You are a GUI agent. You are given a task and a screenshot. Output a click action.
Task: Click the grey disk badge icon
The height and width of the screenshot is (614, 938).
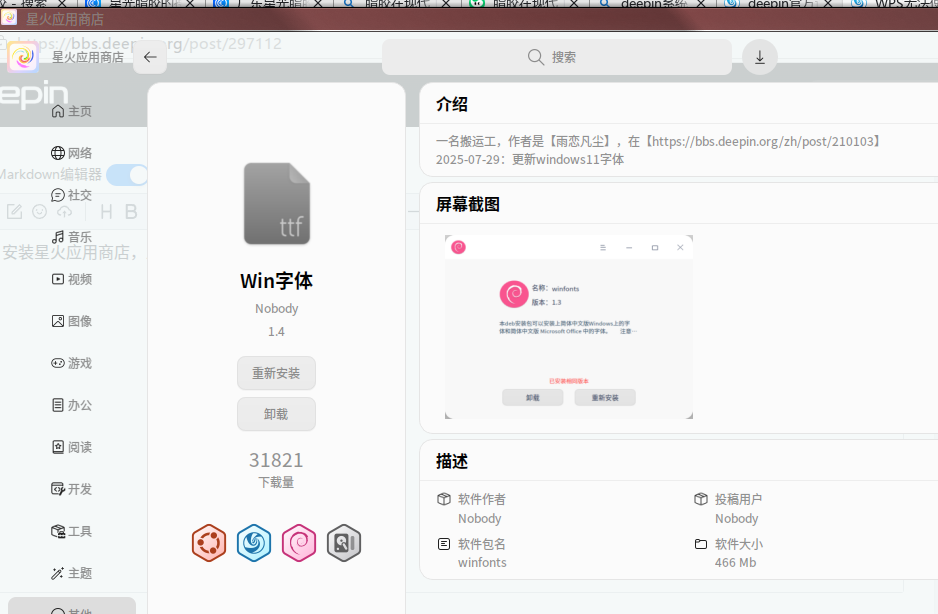(x=344, y=543)
